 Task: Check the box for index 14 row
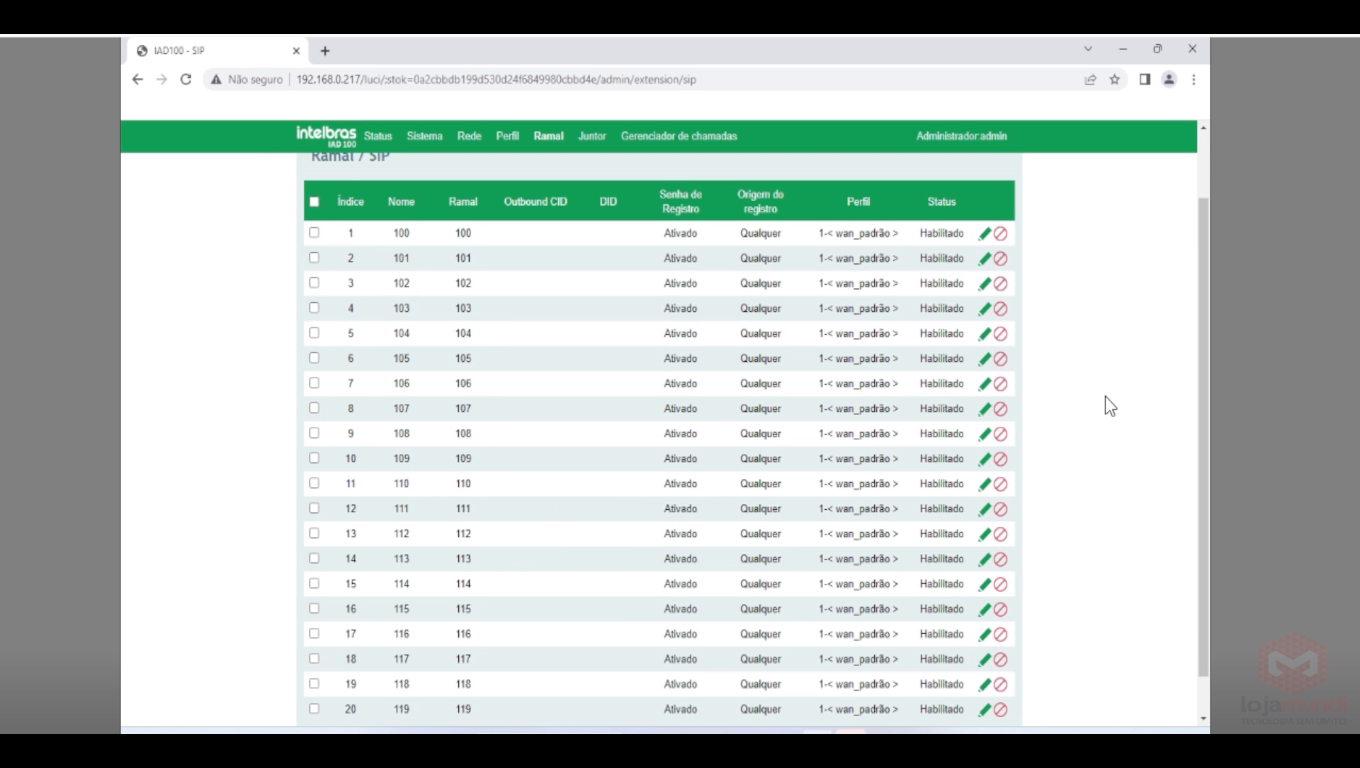314,558
